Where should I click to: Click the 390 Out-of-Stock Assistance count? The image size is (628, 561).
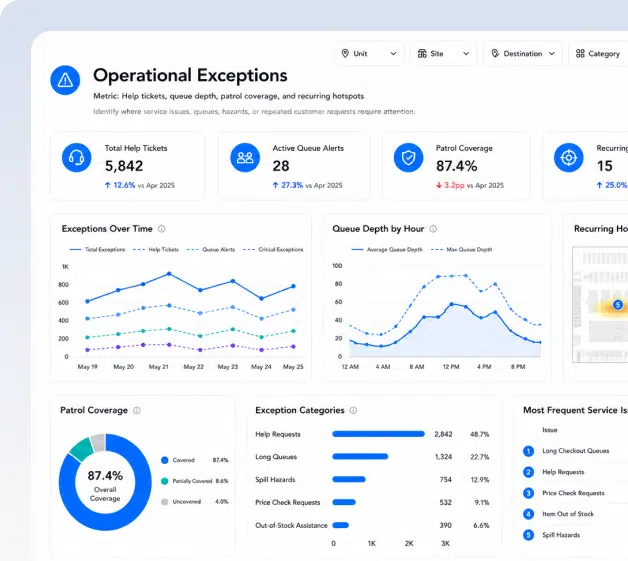point(445,525)
